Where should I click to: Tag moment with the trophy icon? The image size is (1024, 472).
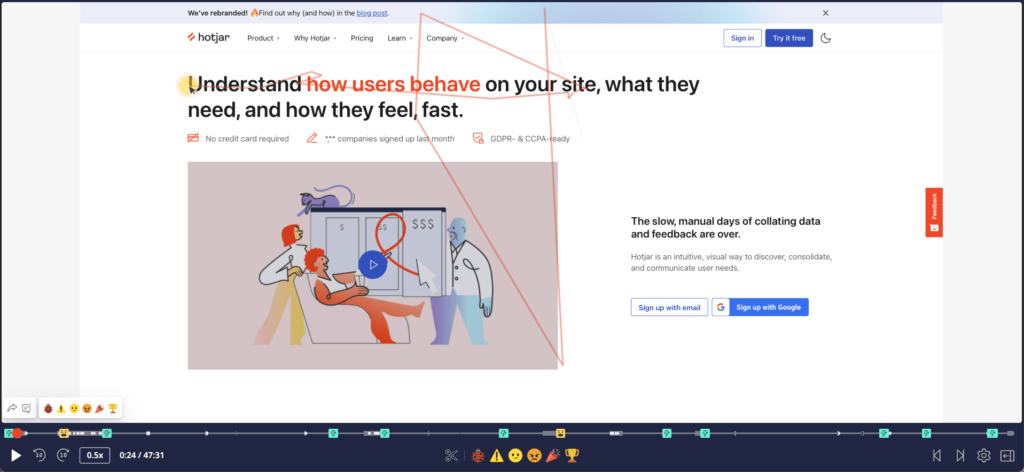pos(572,456)
